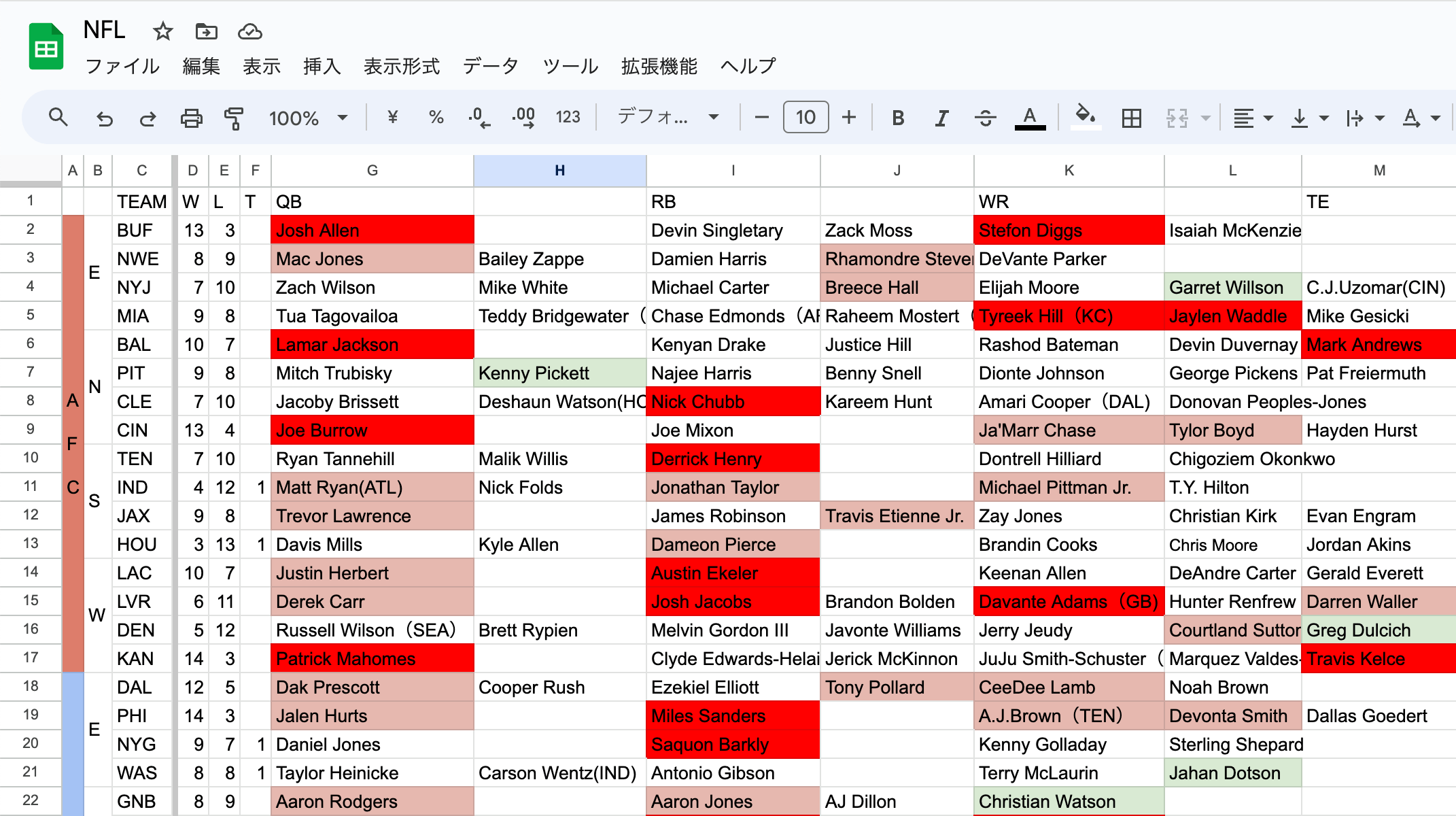The image size is (1456, 816).
Task: Open more number formats (123)
Action: pos(568,118)
